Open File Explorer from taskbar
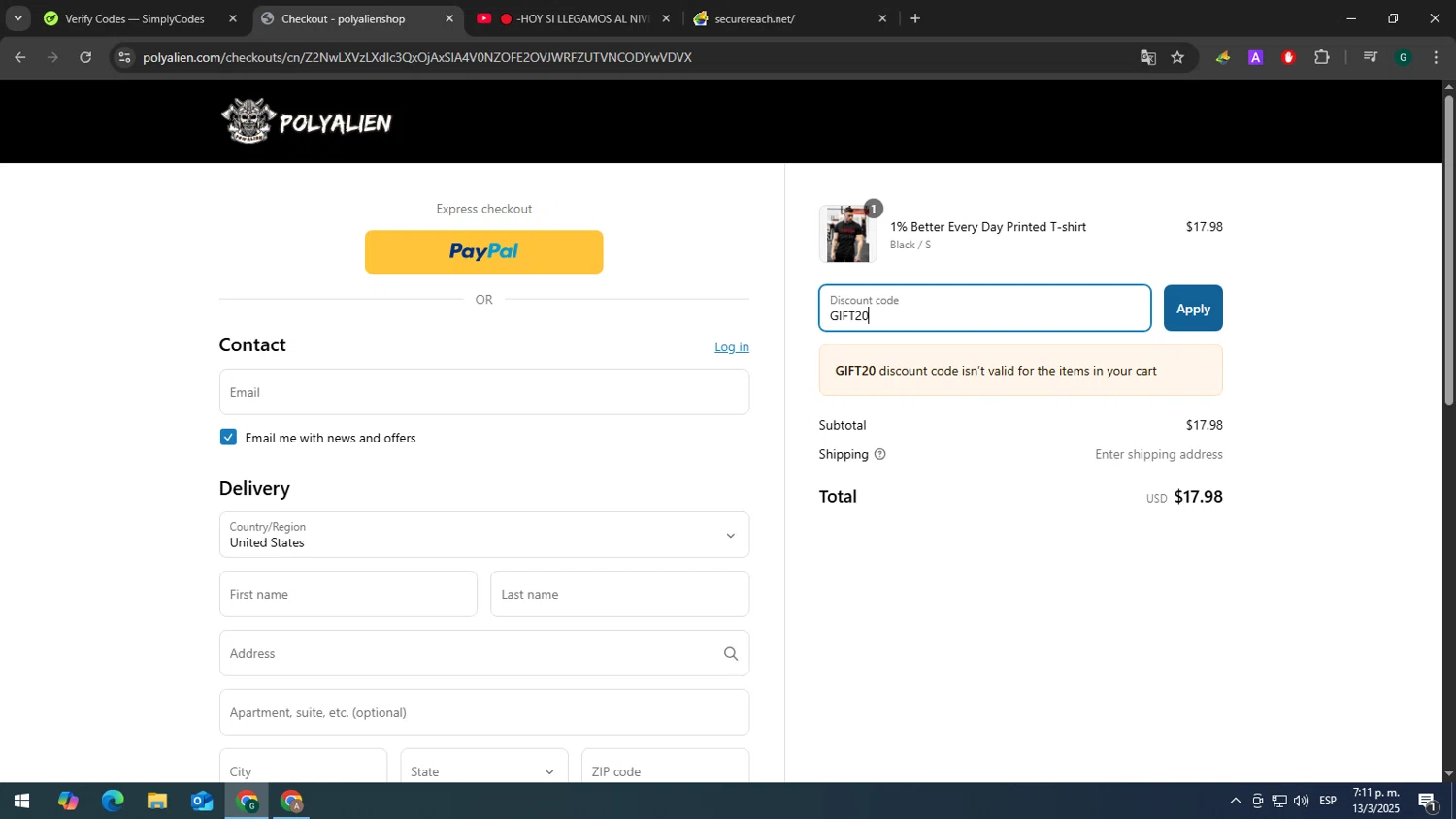The image size is (1456, 819). [157, 802]
